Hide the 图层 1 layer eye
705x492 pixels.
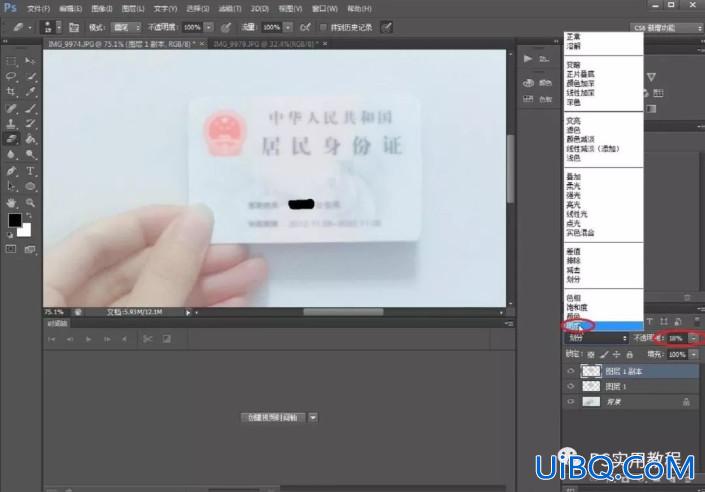[571, 386]
